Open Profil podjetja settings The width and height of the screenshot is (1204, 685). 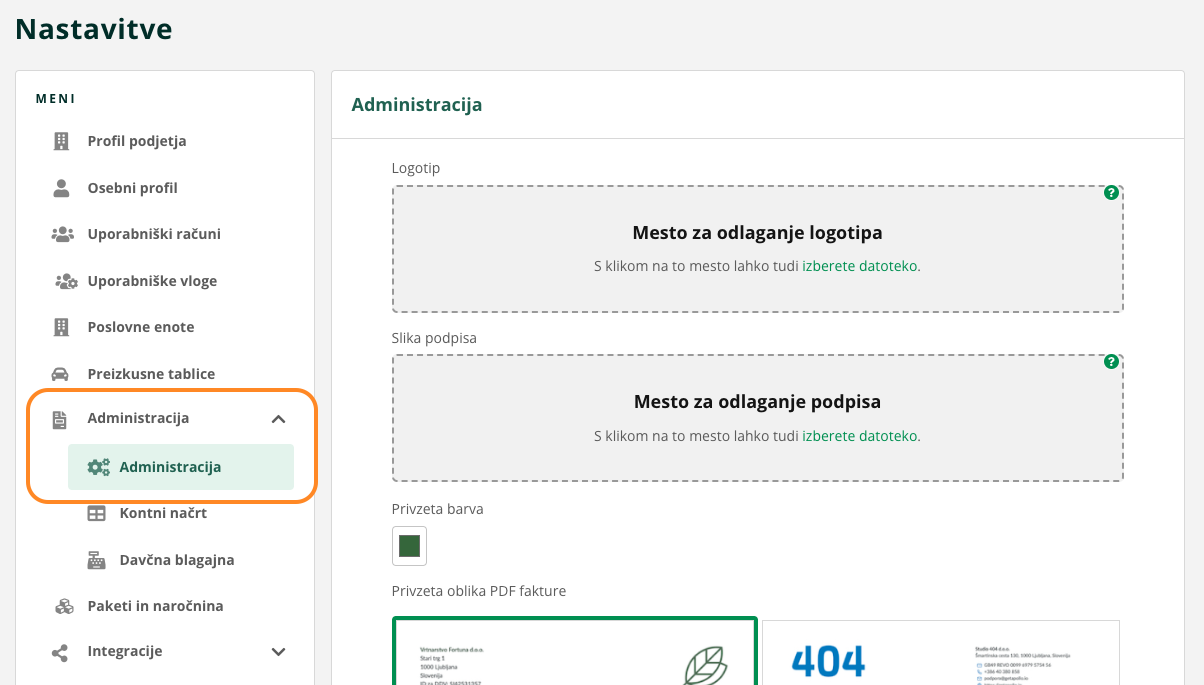pos(137,141)
